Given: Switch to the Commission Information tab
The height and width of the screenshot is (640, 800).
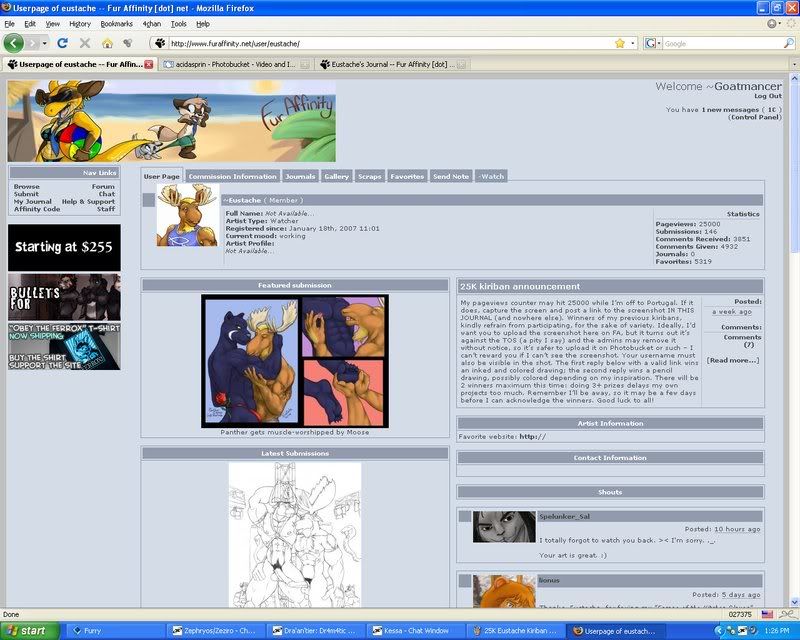Looking at the screenshot, I should pos(232,176).
